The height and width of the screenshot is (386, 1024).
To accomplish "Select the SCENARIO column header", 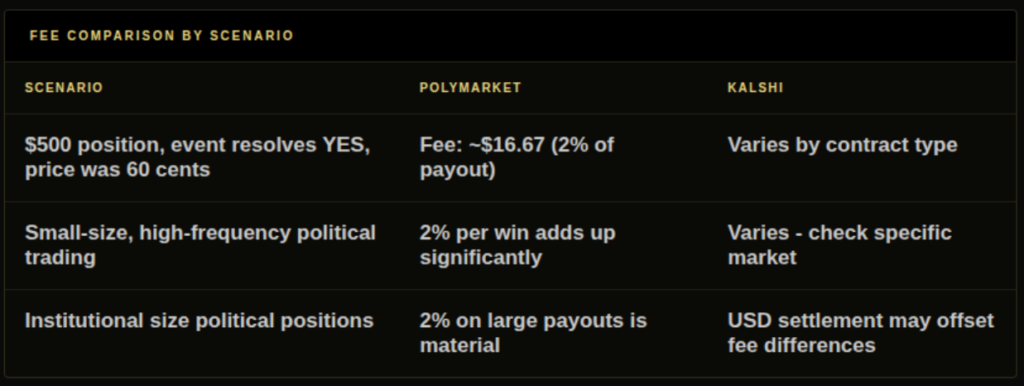I will point(64,88).
